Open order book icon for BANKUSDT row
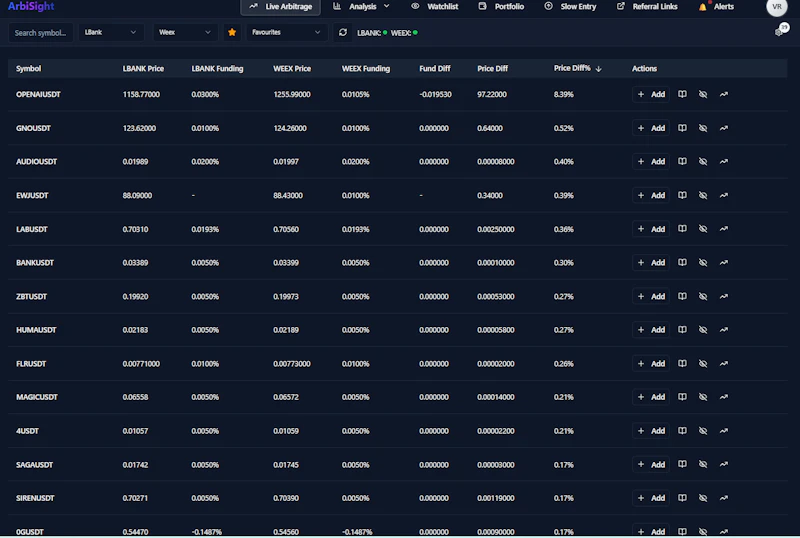Image resolution: width=800 pixels, height=538 pixels. coord(682,263)
